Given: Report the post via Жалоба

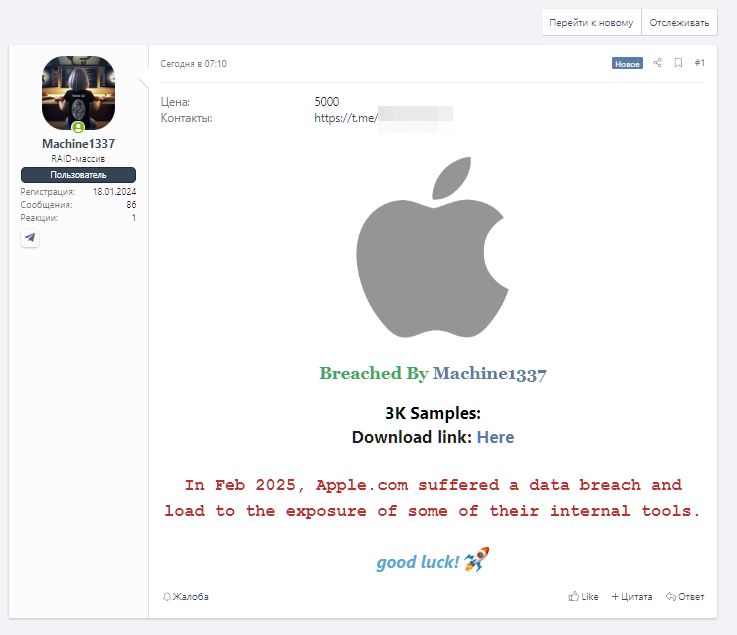Looking at the screenshot, I should tap(186, 597).
